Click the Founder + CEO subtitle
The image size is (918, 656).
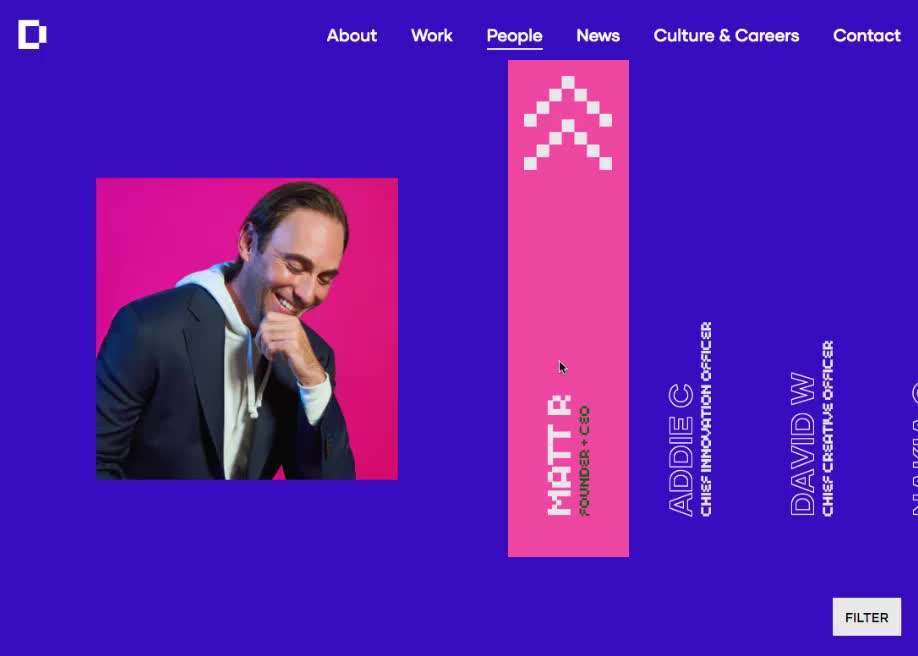pos(584,461)
